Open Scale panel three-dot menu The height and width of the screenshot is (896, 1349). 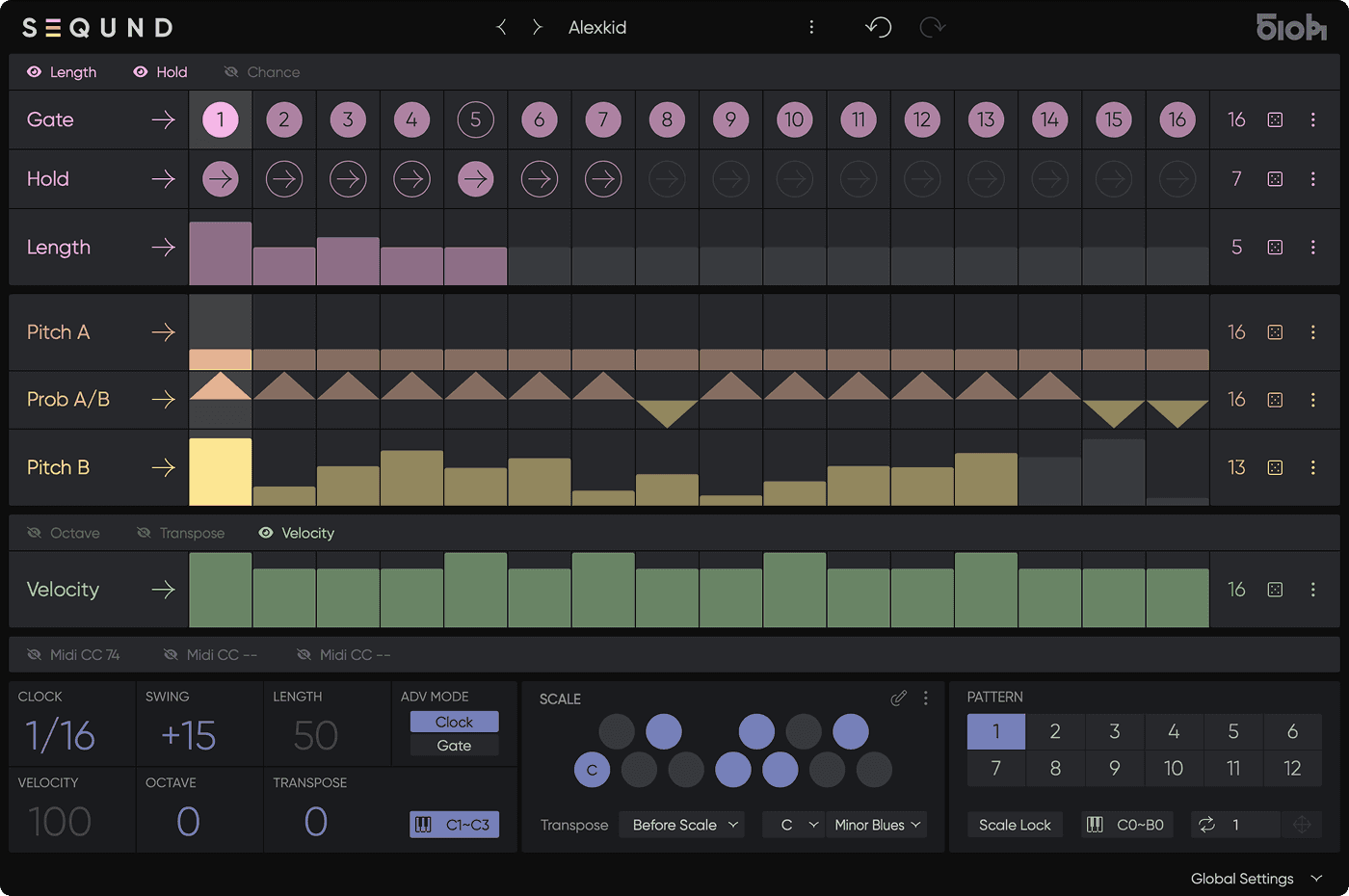[926, 698]
